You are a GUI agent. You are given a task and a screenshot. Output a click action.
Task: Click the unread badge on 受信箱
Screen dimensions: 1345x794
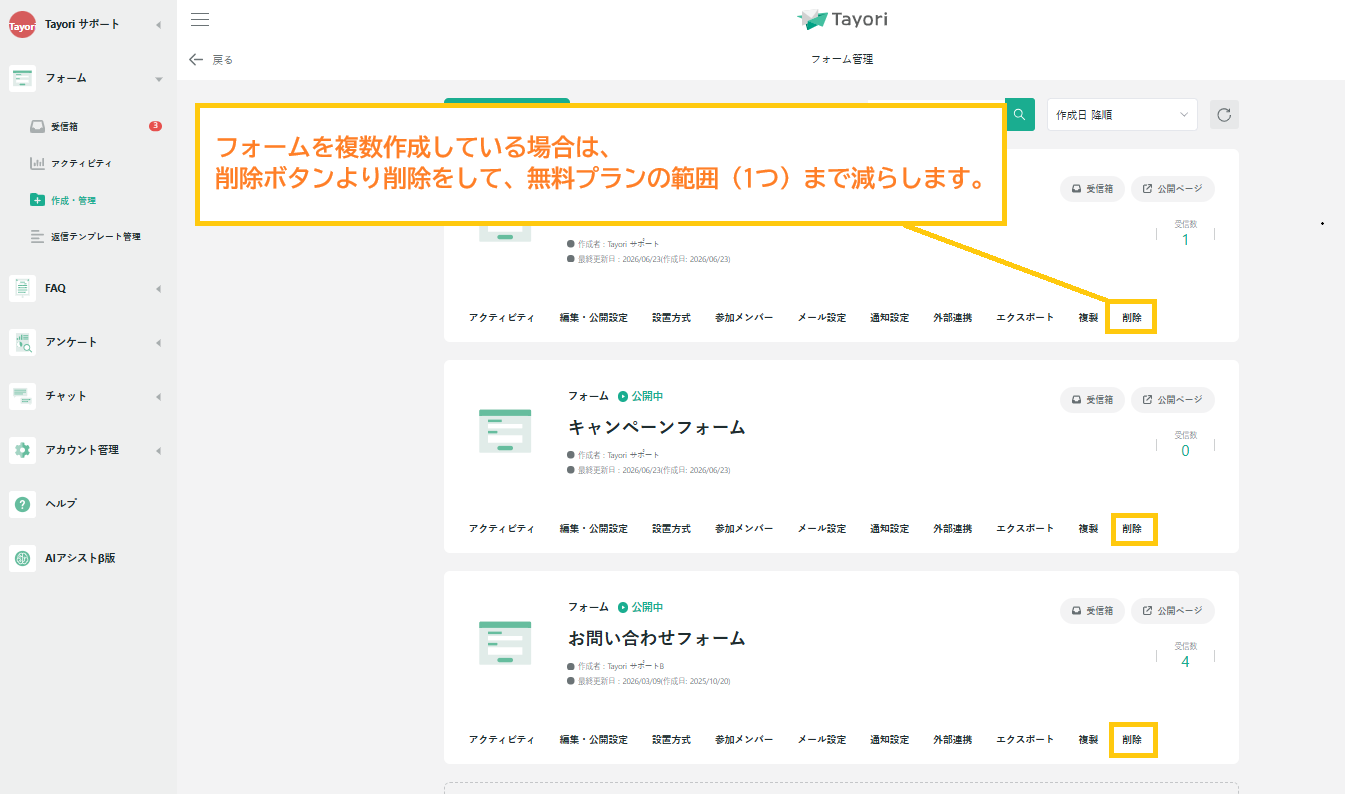[155, 126]
